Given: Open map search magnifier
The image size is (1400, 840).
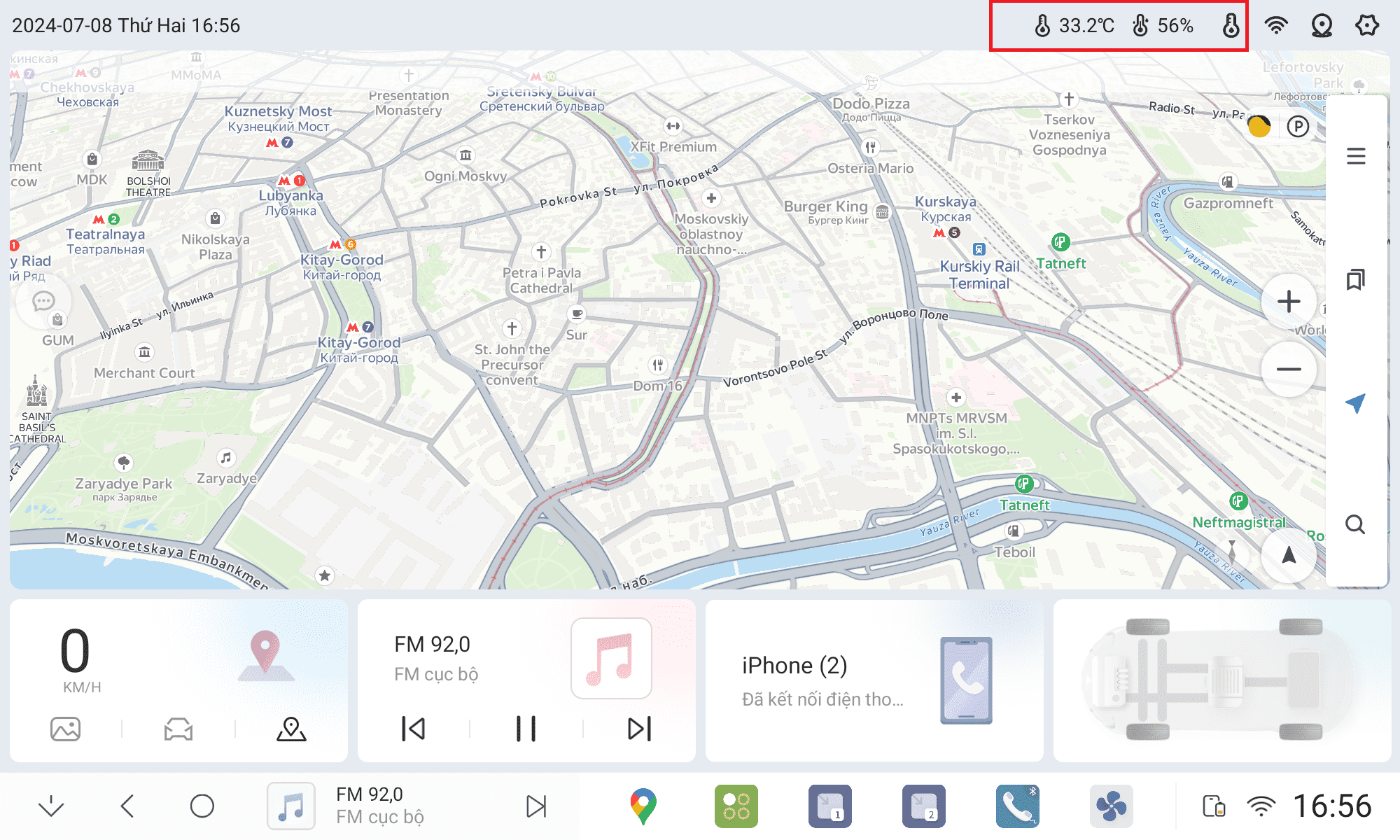Looking at the screenshot, I should pyautogui.click(x=1356, y=524).
